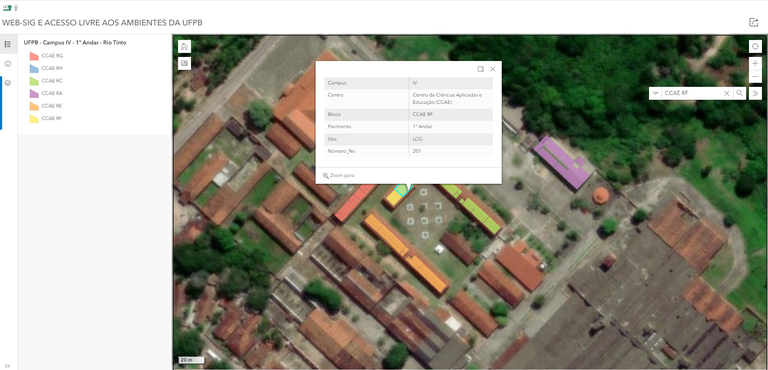
Task: Click inside the CCAE RF search field
Action: coord(692,93)
